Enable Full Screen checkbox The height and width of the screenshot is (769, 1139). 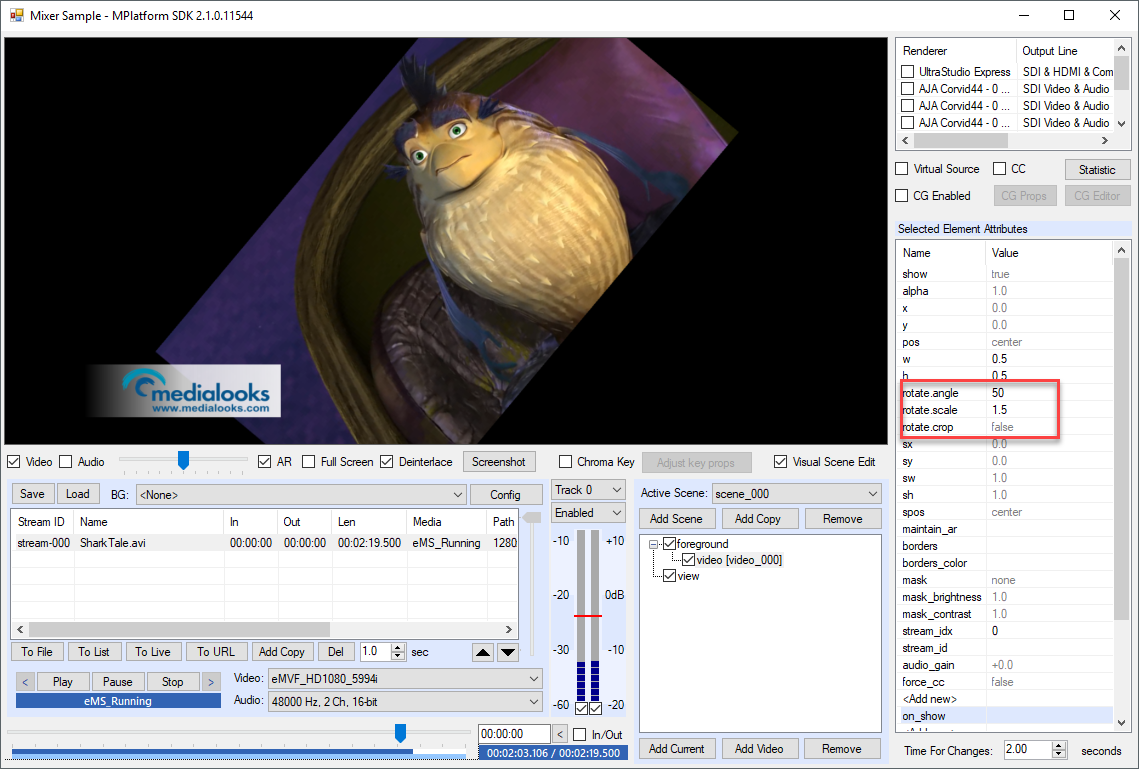point(309,462)
